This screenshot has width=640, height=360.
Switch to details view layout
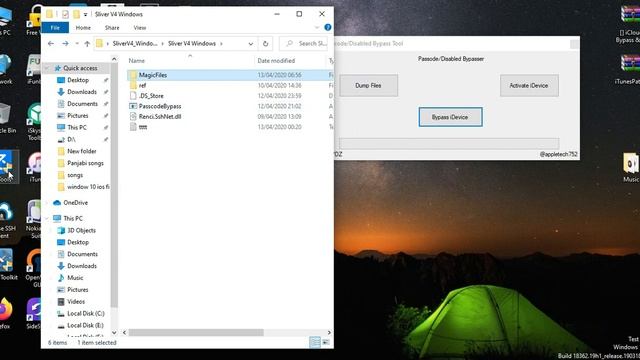[x=315, y=342]
